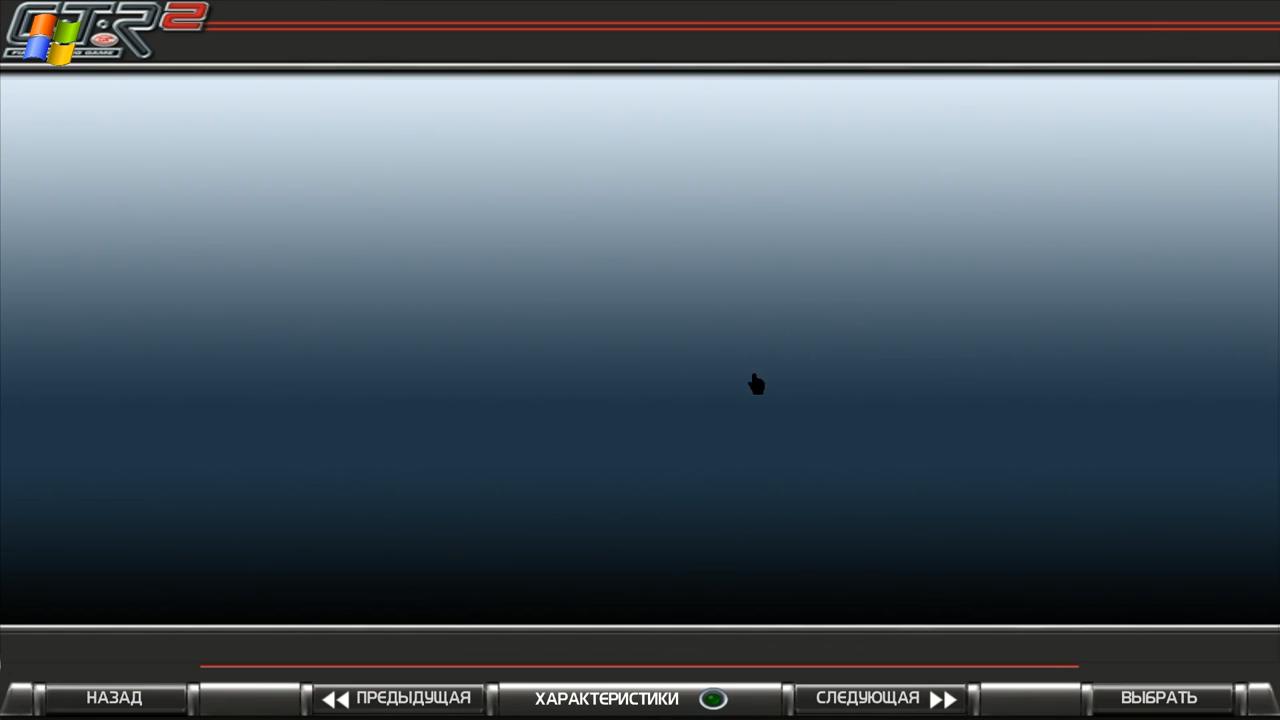This screenshot has width=1280, height=720.
Task: Click the double red stripe in top header
Action: [x=740, y=26]
